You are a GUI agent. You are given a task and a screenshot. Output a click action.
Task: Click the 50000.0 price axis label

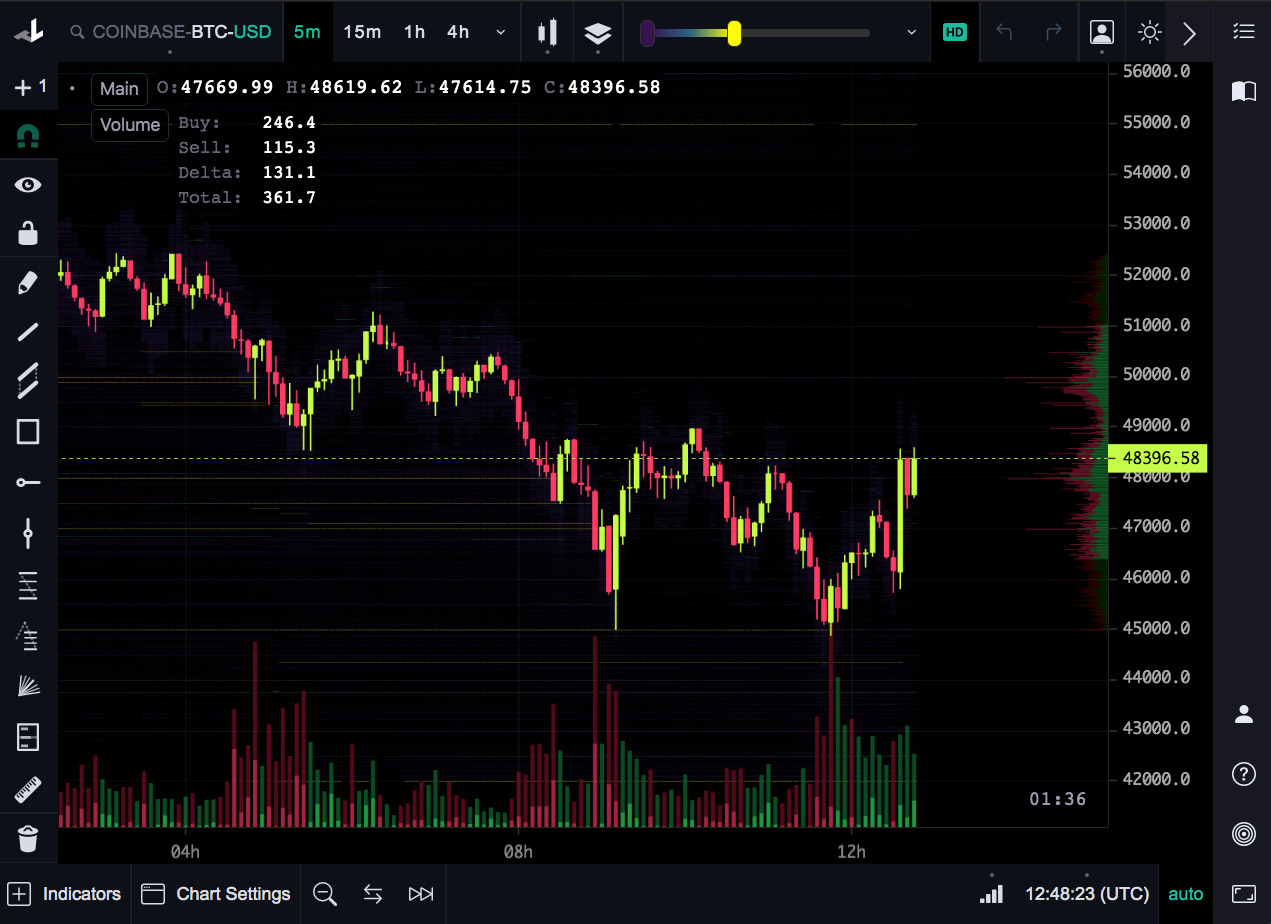1156,374
